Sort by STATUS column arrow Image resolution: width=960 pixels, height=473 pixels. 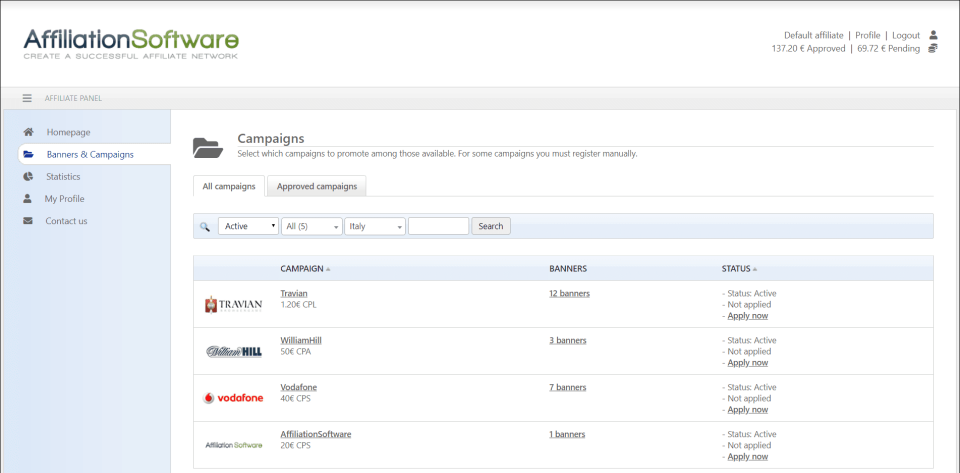[x=755, y=269]
